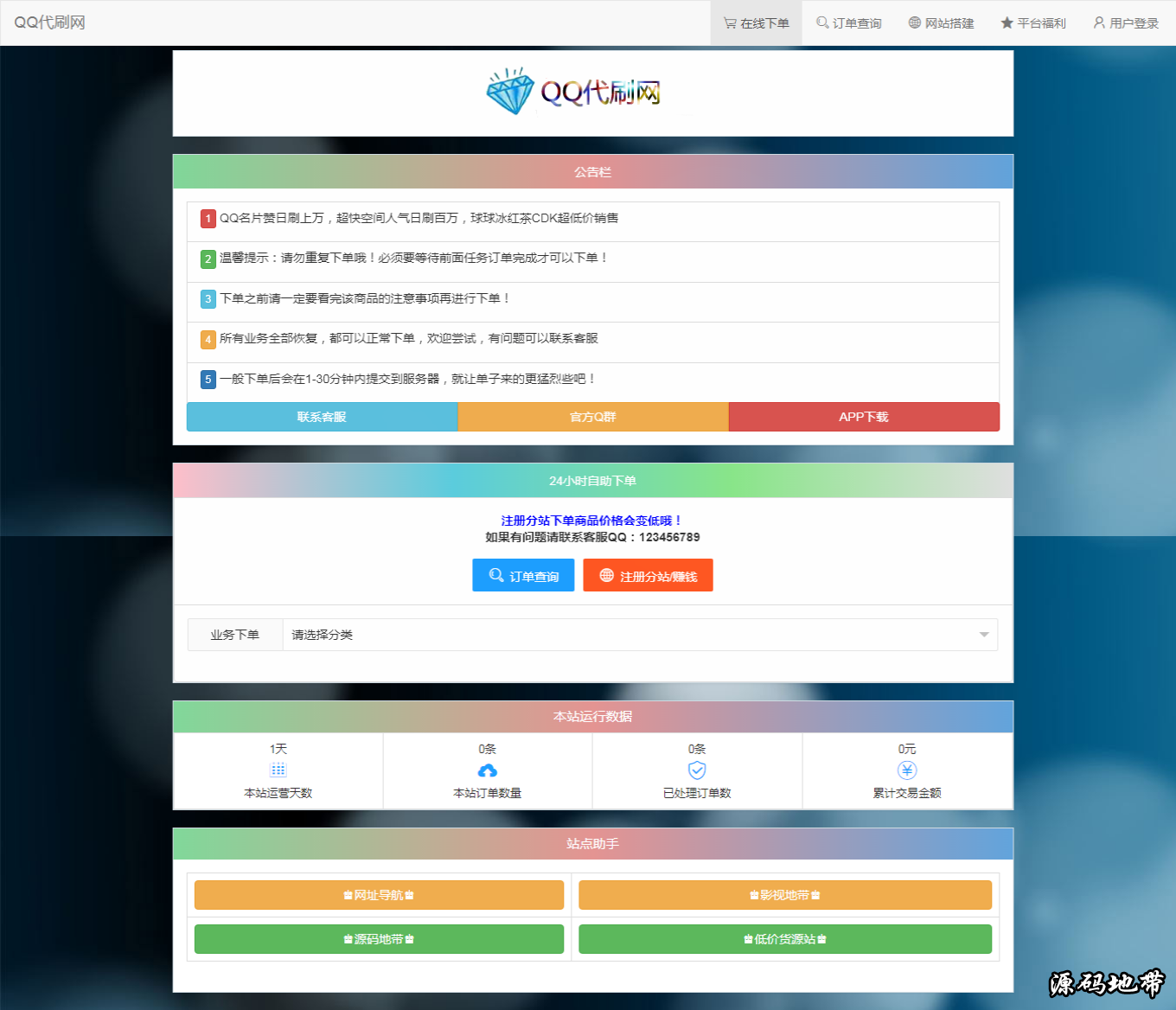The width and height of the screenshot is (1176, 1010).
Task: Click the green number 2 badge in announcements
Action: click(x=208, y=259)
